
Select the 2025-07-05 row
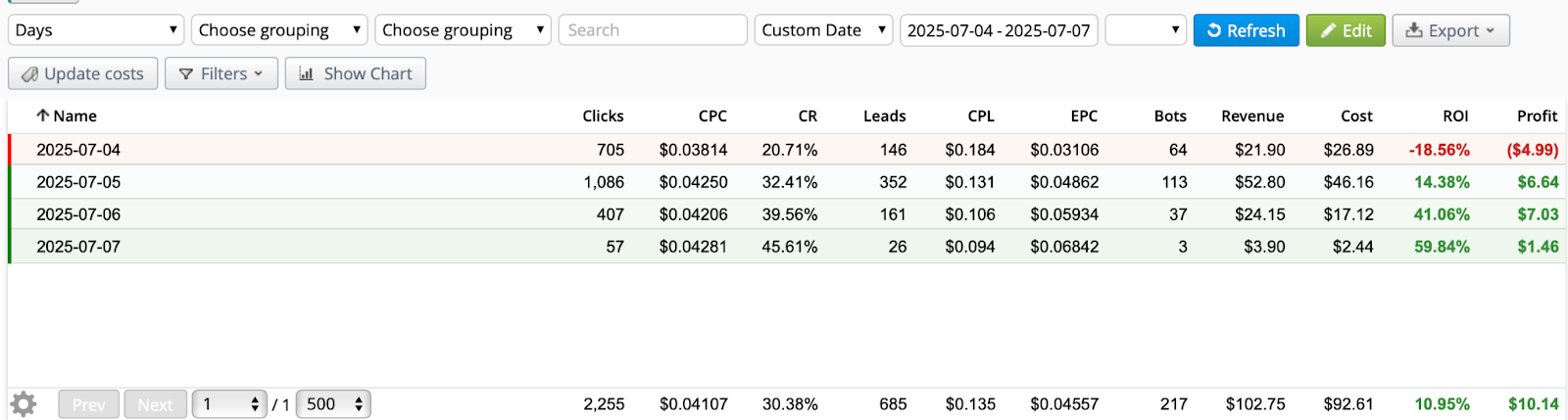pos(787,182)
